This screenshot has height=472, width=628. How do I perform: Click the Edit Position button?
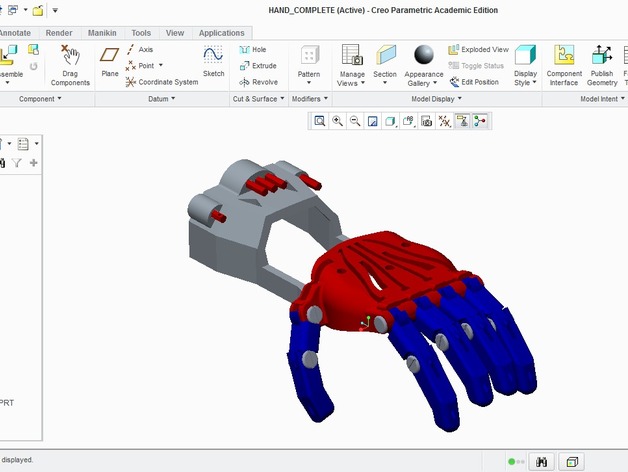475,82
